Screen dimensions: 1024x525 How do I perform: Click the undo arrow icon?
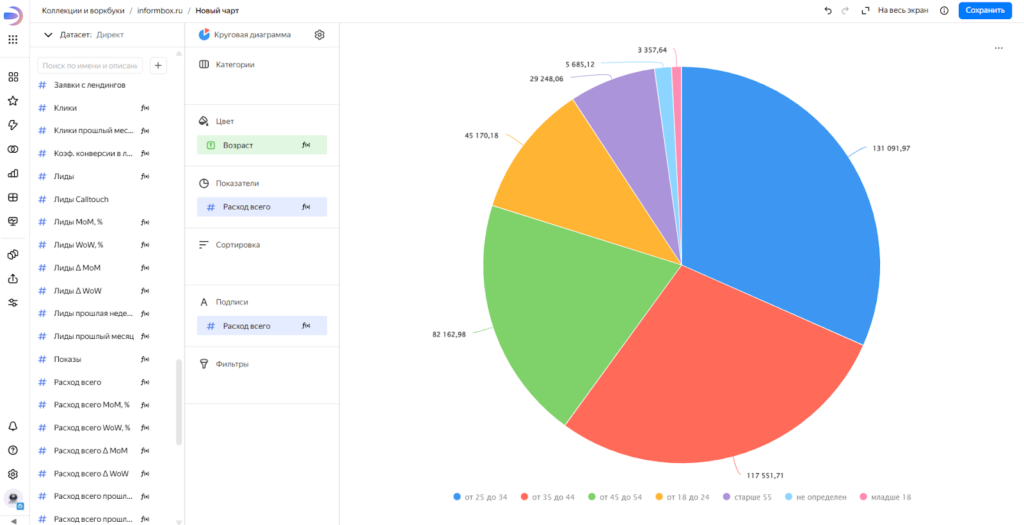[x=827, y=10]
